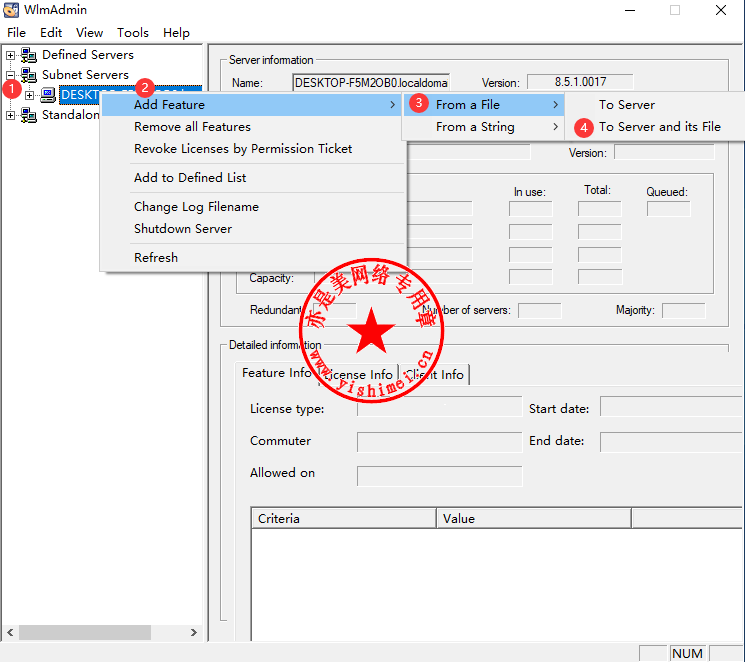The width and height of the screenshot is (745, 662).
Task: Click the NUM status bar indicator
Action: pos(687,653)
